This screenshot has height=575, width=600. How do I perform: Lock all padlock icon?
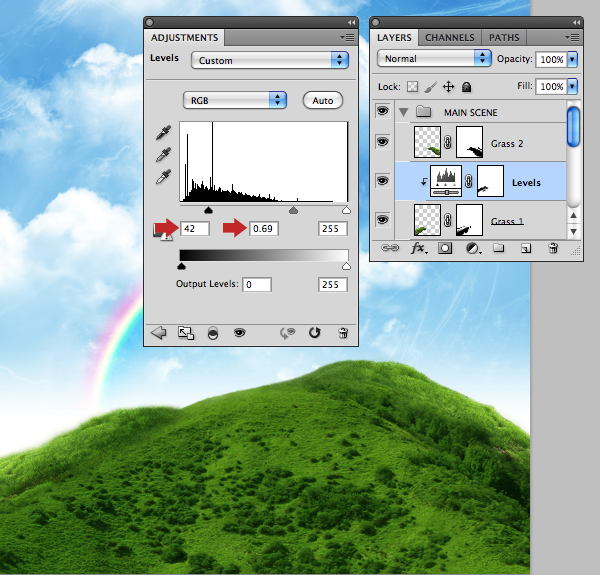click(x=466, y=87)
